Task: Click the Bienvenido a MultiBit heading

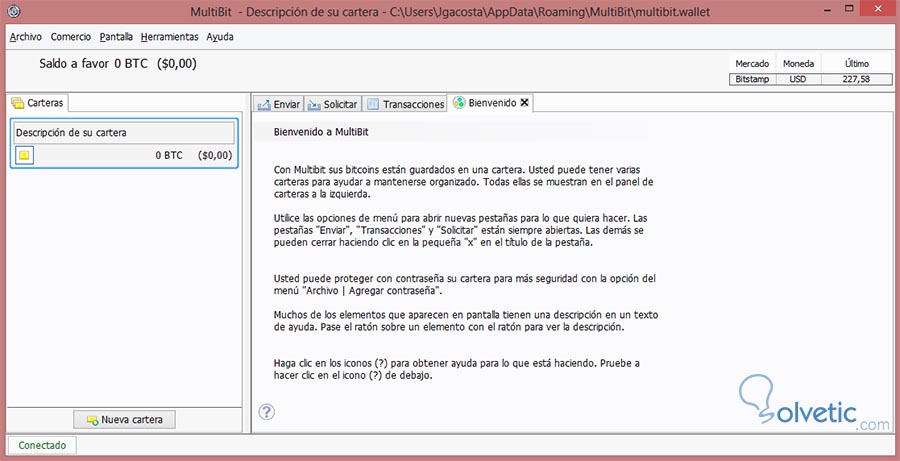Action: tap(321, 132)
